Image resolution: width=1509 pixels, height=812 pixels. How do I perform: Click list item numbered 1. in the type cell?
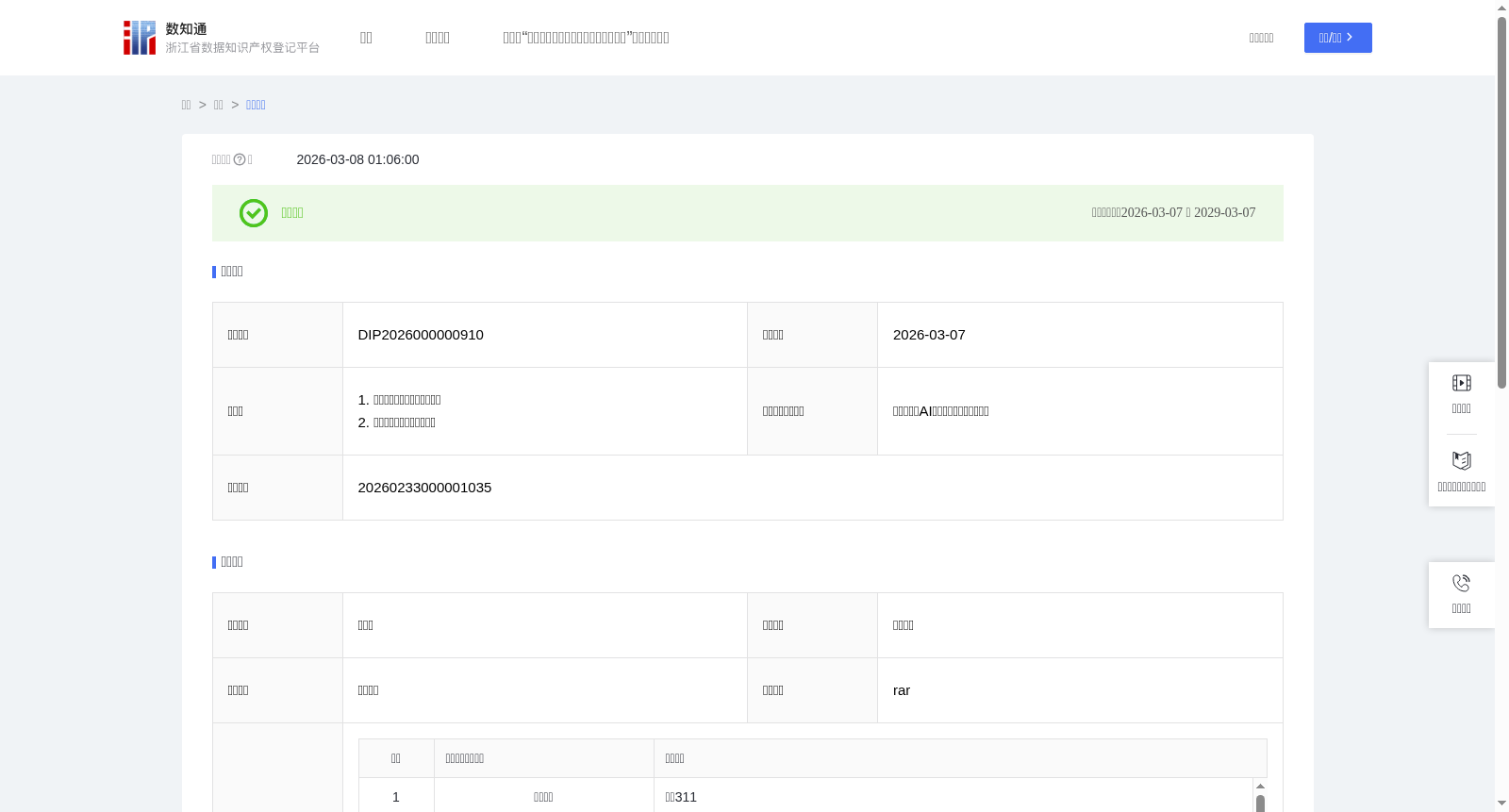pyautogui.click(x=399, y=400)
